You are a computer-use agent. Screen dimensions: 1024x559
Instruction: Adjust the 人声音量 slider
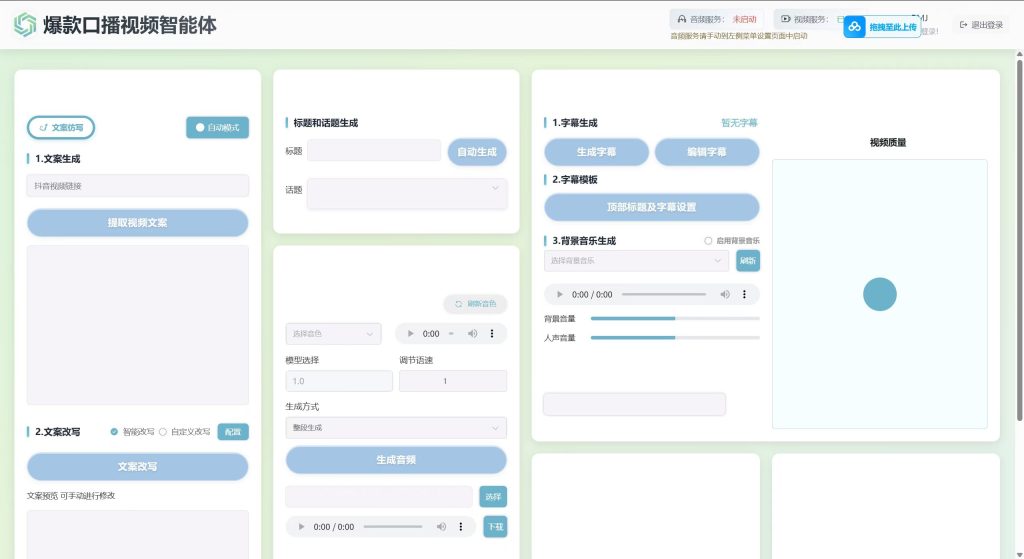pyautogui.click(x=675, y=338)
